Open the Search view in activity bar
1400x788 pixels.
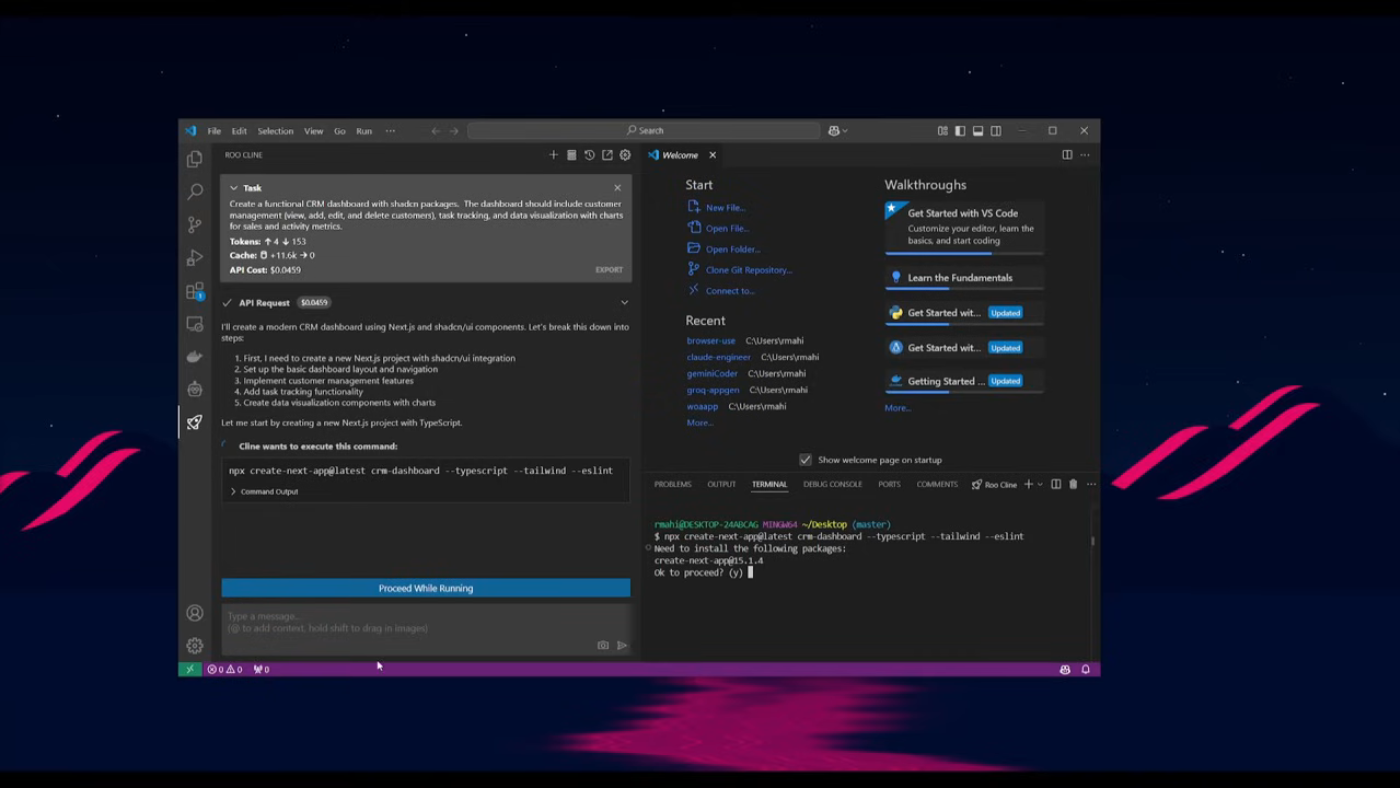click(x=195, y=191)
